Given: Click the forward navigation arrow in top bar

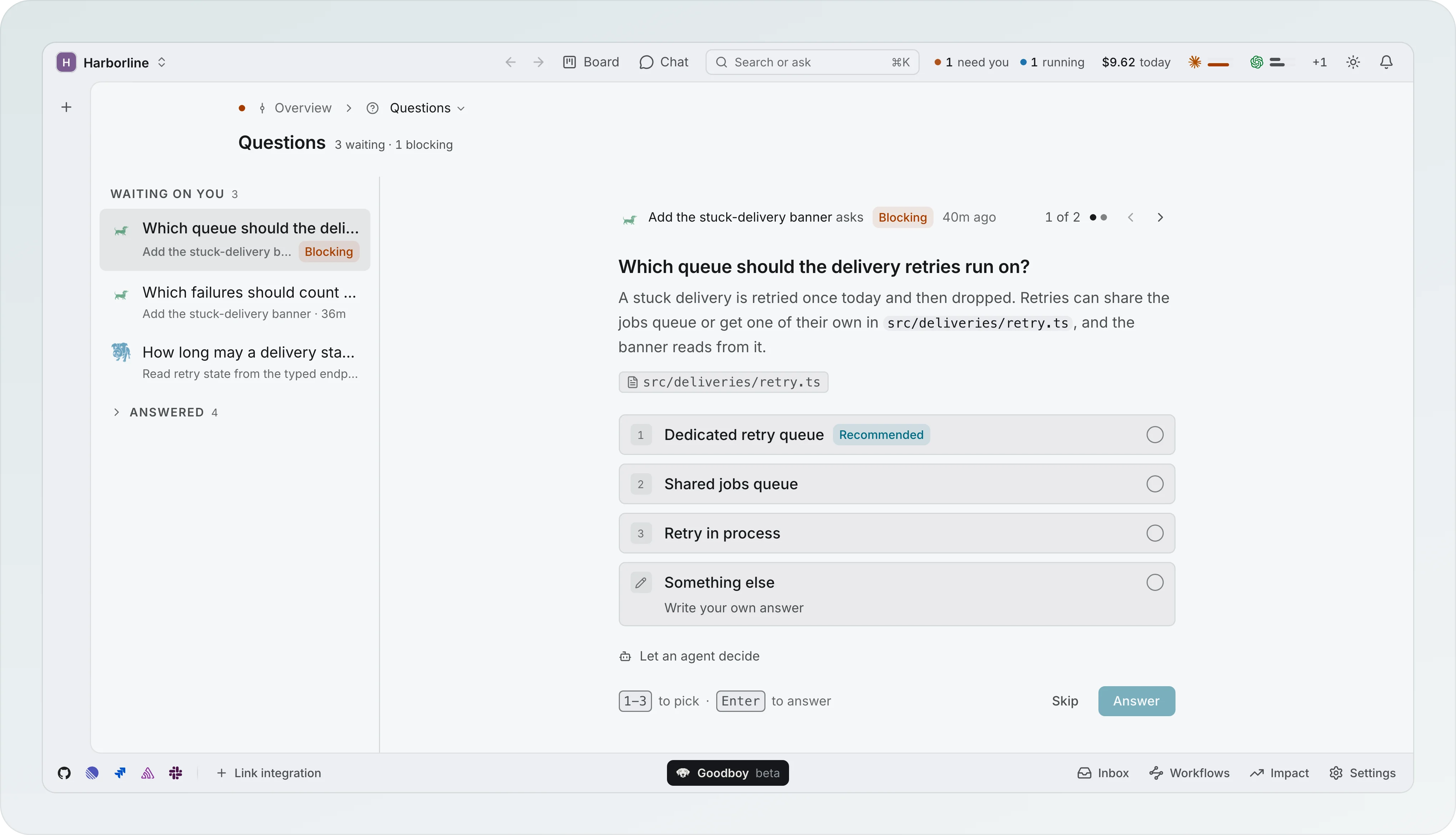Looking at the screenshot, I should (x=538, y=62).
